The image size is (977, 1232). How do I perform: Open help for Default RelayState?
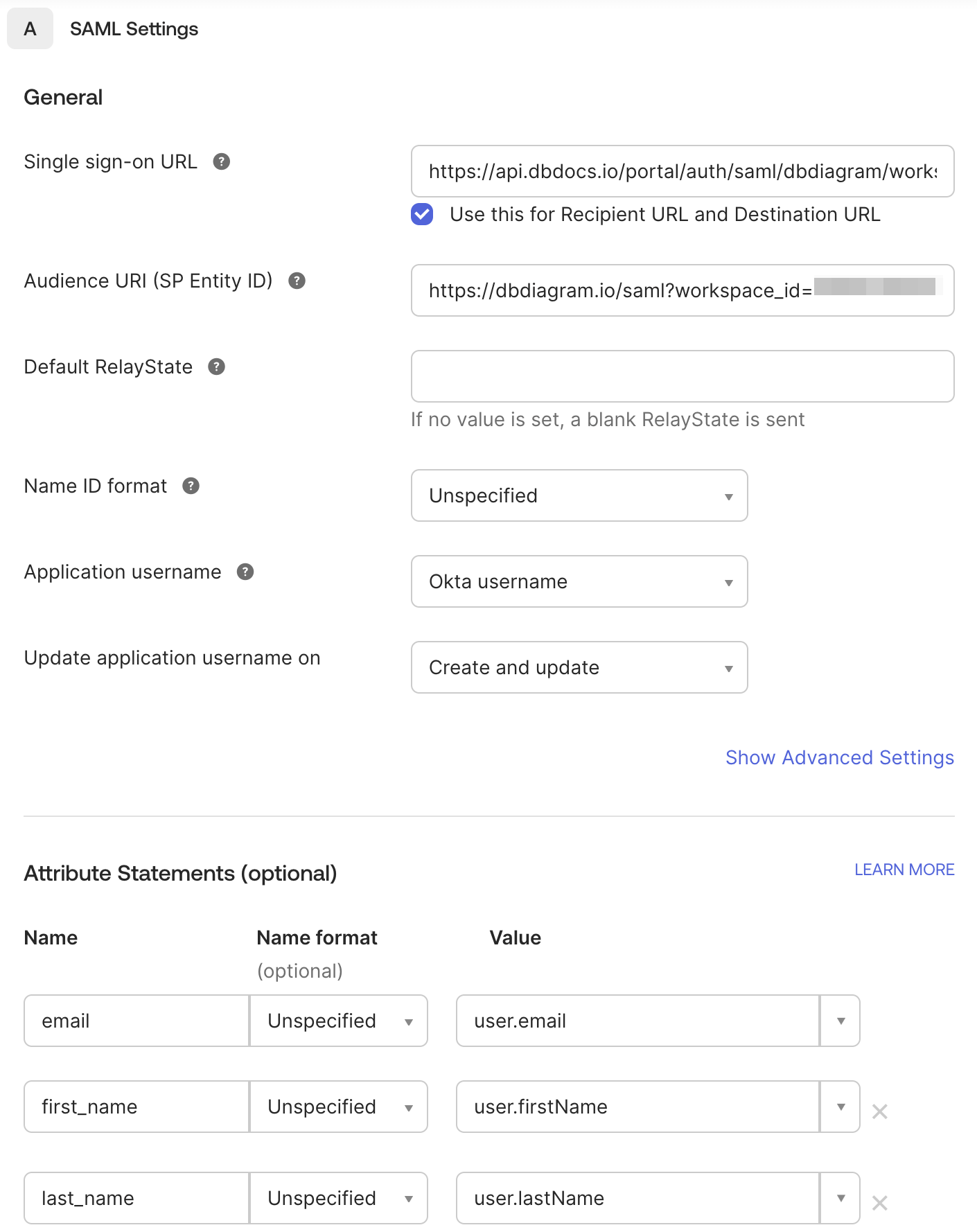pos(217,367)
